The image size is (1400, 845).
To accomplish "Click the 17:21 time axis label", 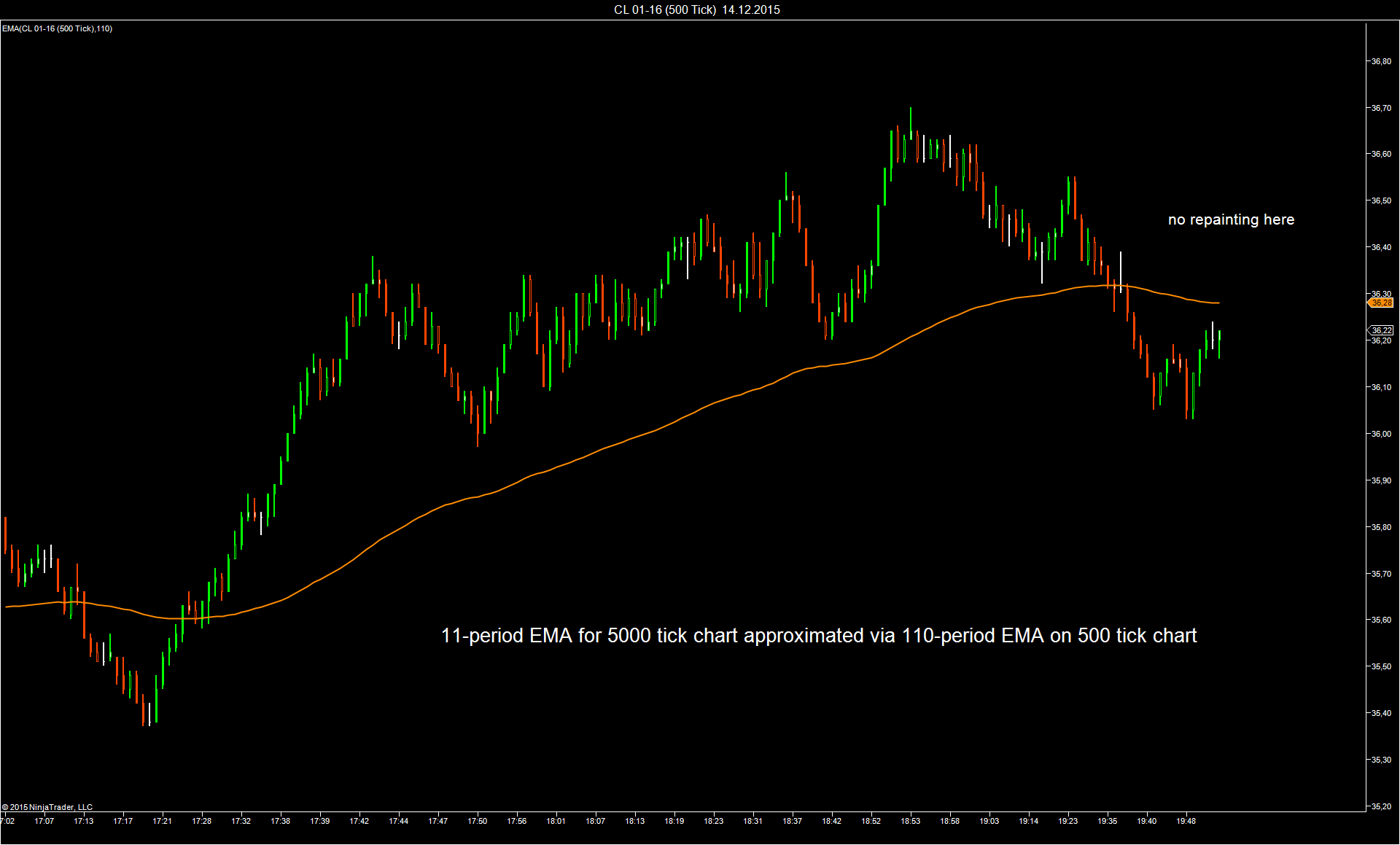I will click(162, 821).
